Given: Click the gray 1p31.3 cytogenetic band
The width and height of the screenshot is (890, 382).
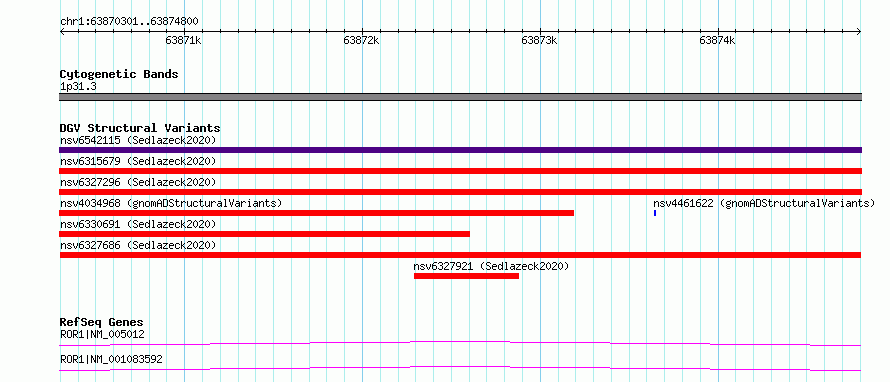Looking at the screenshot, I should [460, 97].
